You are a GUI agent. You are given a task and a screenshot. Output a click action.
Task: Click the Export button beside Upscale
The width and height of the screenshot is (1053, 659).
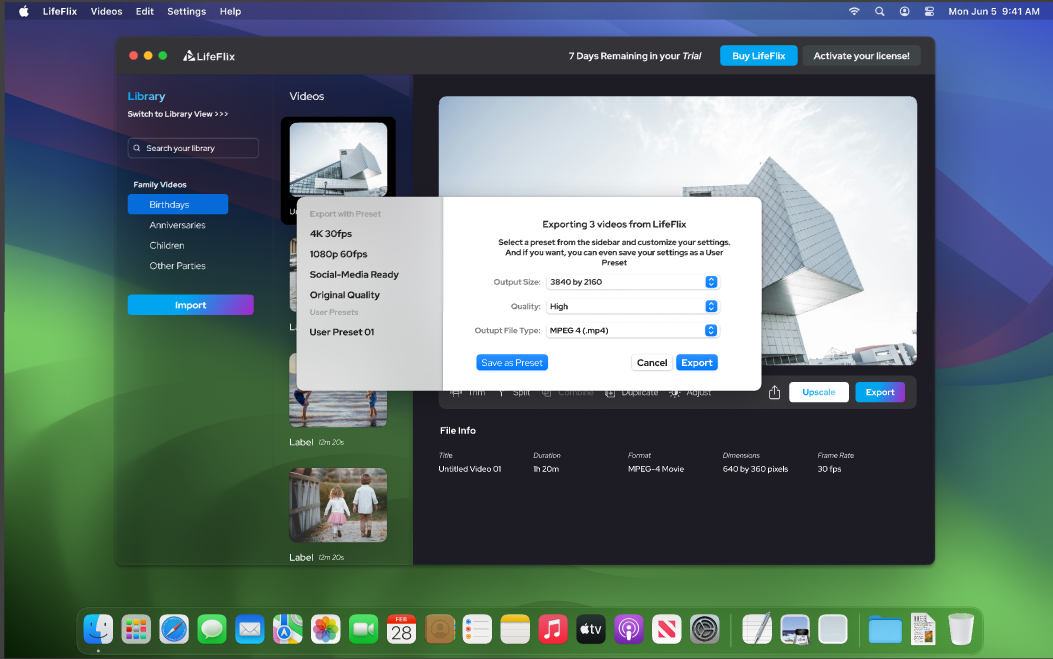pos(880,392)
